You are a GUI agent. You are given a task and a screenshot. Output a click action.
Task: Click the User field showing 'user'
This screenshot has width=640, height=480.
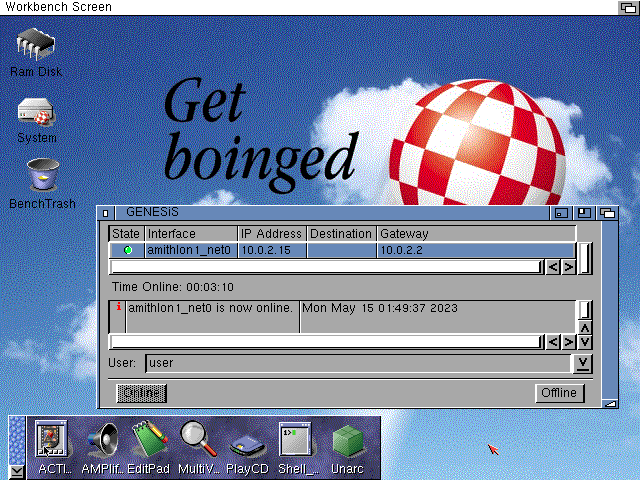358,363
